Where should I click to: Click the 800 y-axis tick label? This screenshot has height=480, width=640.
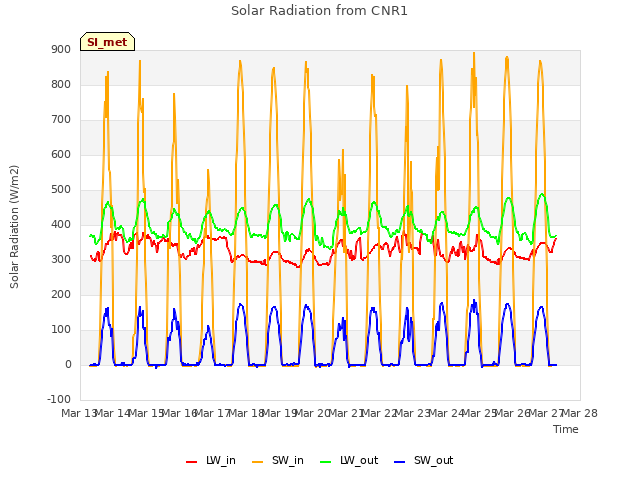coord(61,84)
